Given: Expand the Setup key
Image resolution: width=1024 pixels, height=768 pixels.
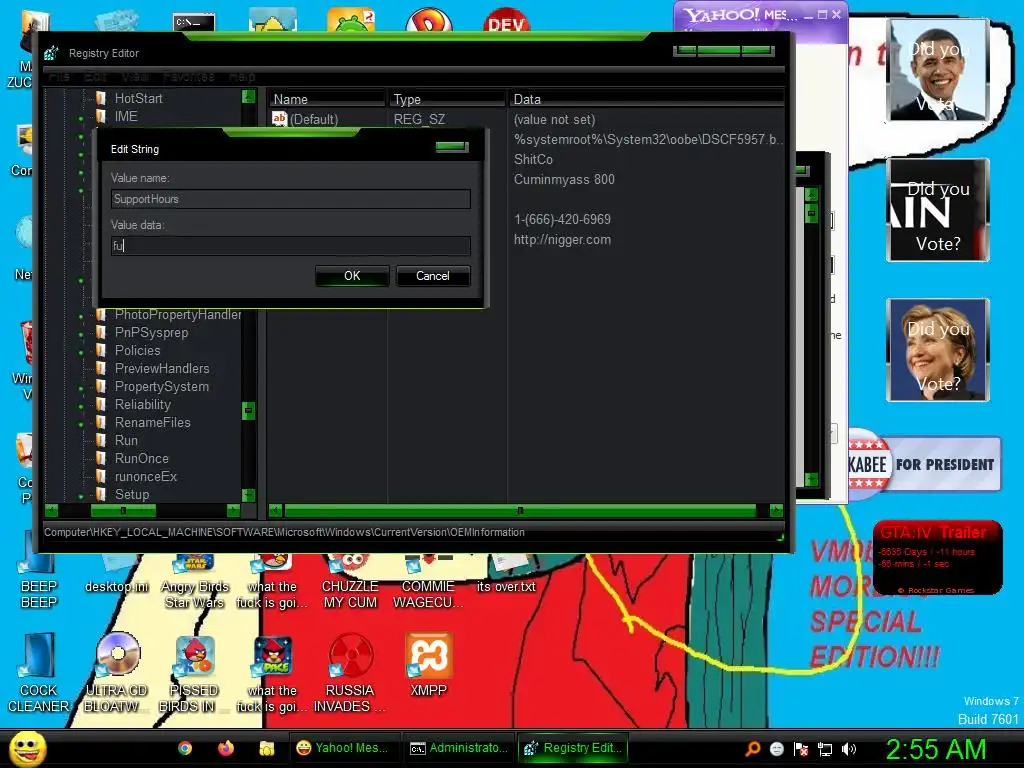Looking at the screenshot, I should tap(81, 496).
